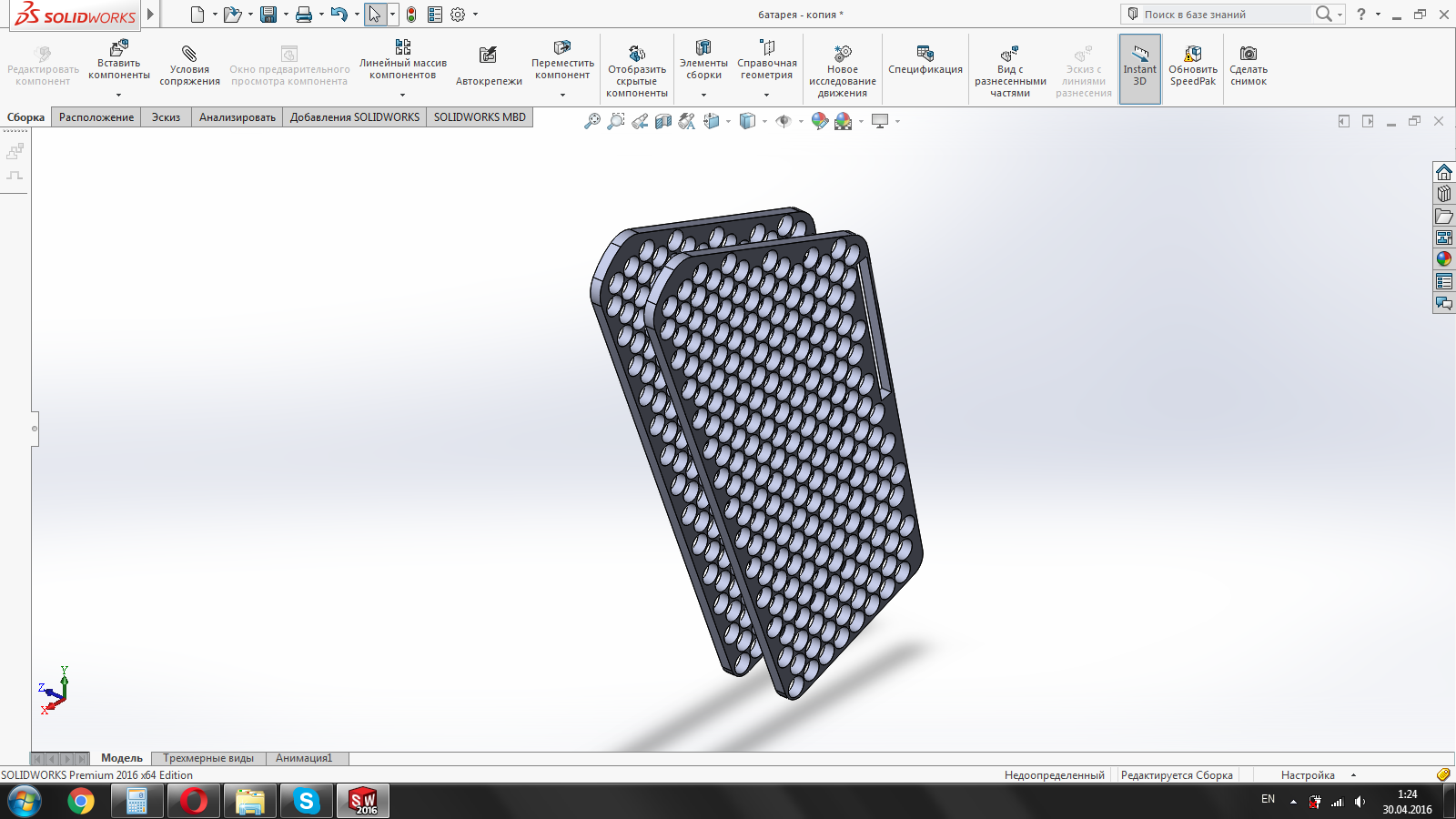Click Bill of Materials (Спецификация) icon
Image resolution: width=1456 pixels, height=819 pixels.
pos(925,54)
